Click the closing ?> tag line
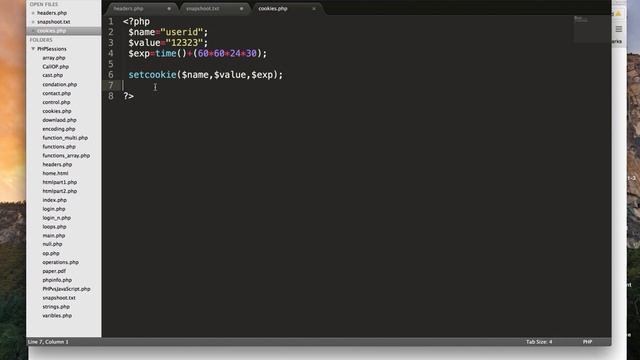640x360 pixels. coord(129,96)
